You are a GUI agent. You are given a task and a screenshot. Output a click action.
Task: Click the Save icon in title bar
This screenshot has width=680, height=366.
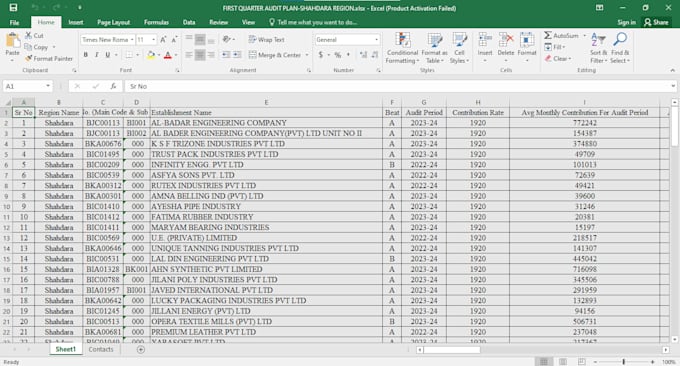pos(13,7)
